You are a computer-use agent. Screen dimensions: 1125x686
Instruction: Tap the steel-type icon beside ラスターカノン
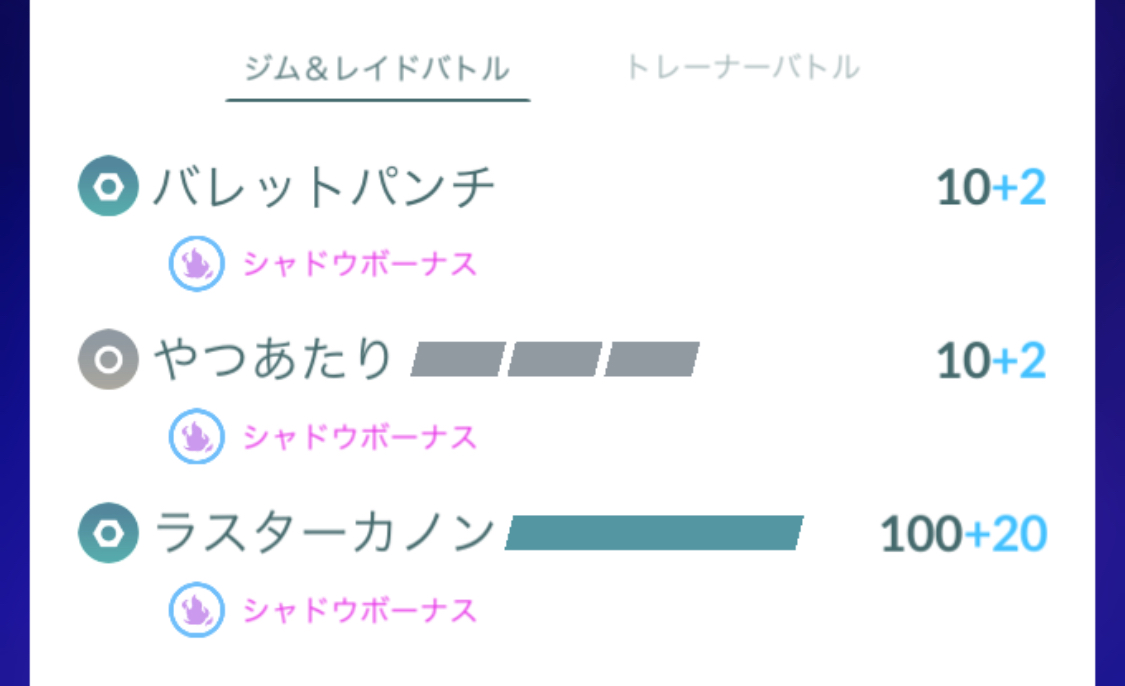point(108,533)
